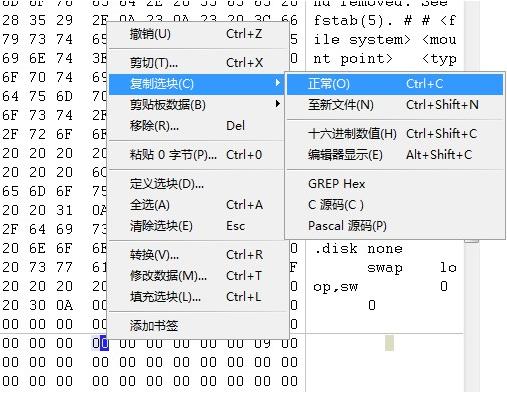Choose 添加书签 add bookmark
This screenshot has width=507, height=394.
198,325
